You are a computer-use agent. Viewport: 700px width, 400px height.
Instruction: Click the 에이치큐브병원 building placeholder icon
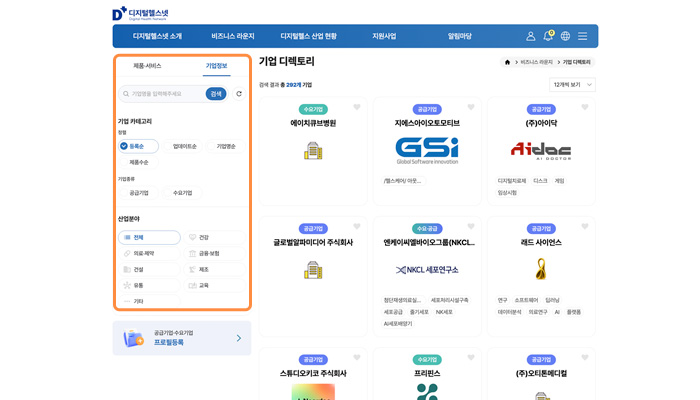(313, 151)
